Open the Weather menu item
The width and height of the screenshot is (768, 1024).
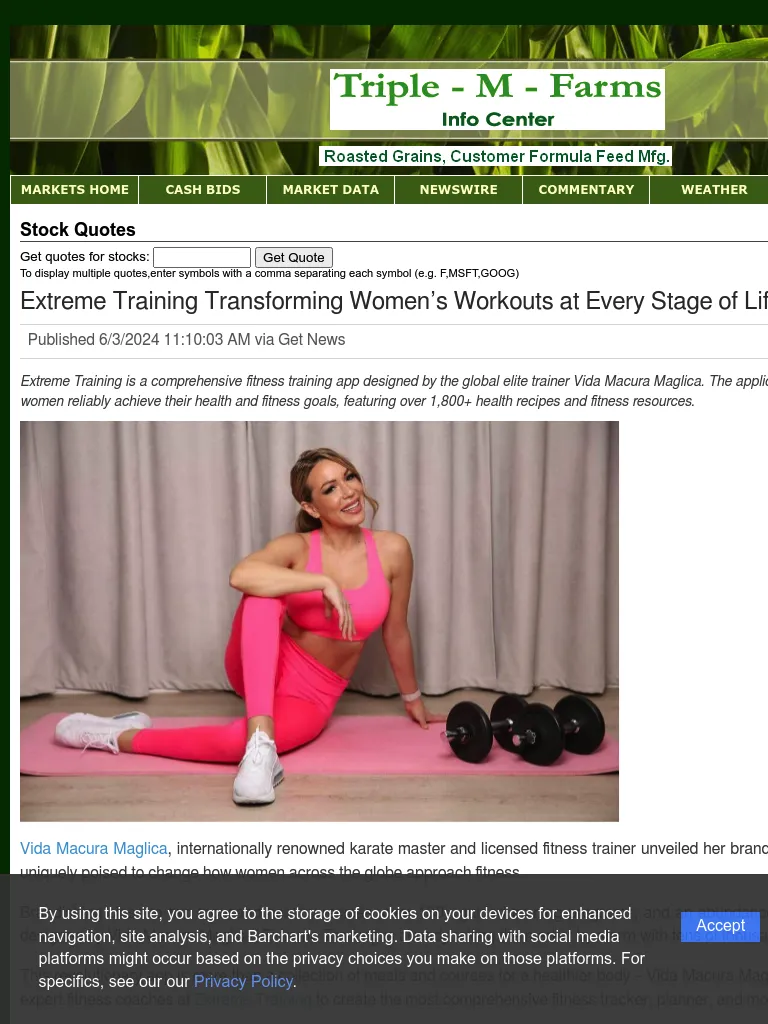click(714, 189)
